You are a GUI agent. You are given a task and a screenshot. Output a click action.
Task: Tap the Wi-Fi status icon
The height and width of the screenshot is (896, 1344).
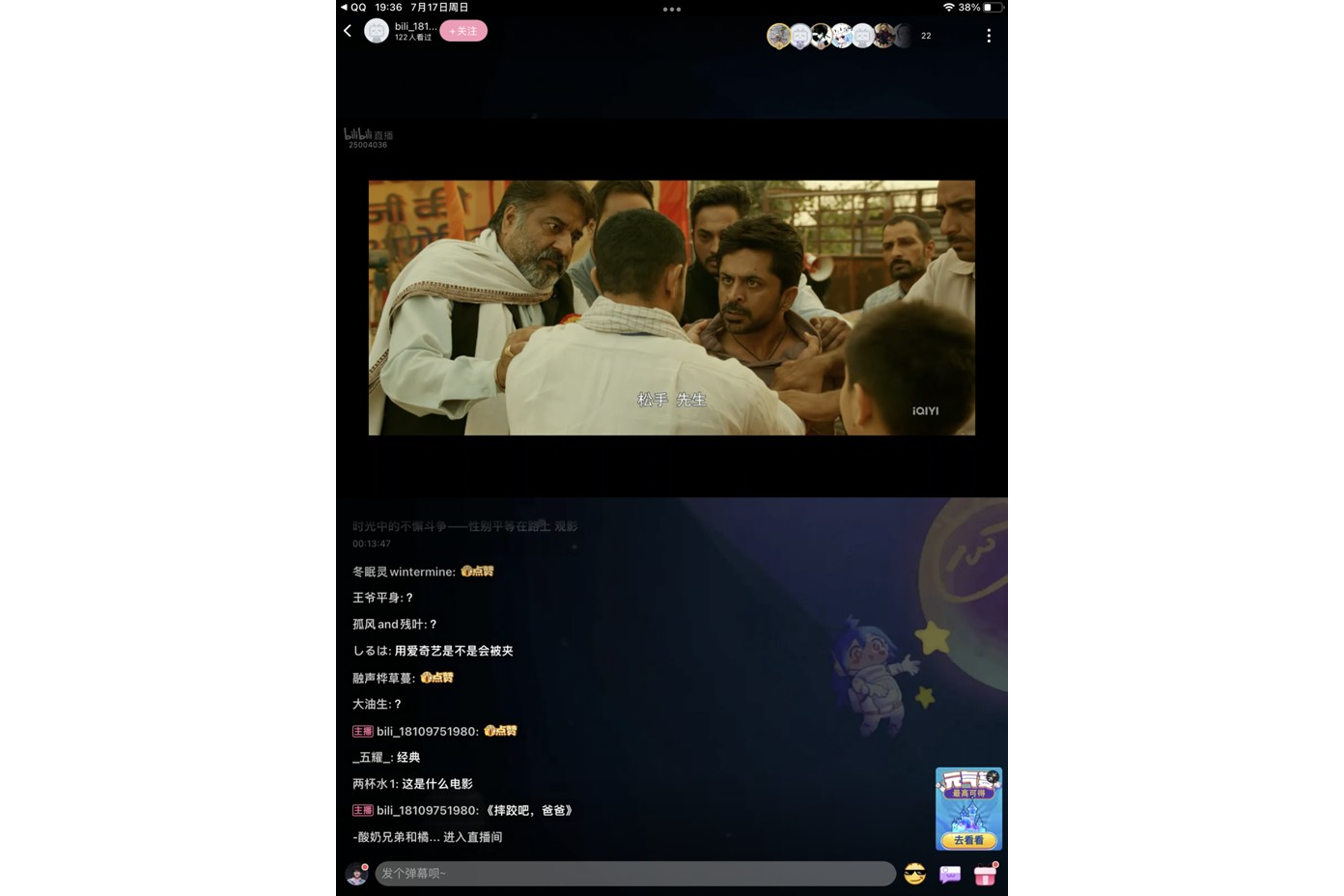[949, 7]
